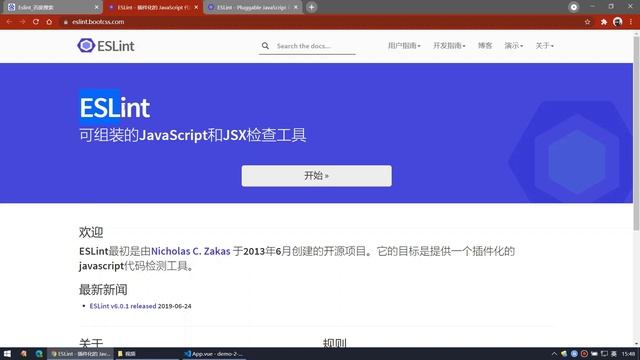Open 'ESLint v6.0.1 released' news link
This screenshot has height=360, width=640.
point(123,306)
